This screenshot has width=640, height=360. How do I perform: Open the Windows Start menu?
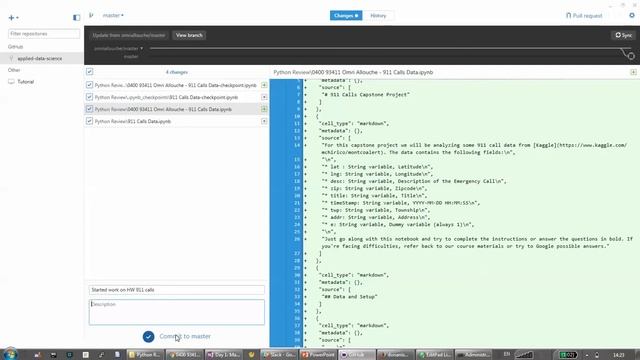[x=10, y=354]
